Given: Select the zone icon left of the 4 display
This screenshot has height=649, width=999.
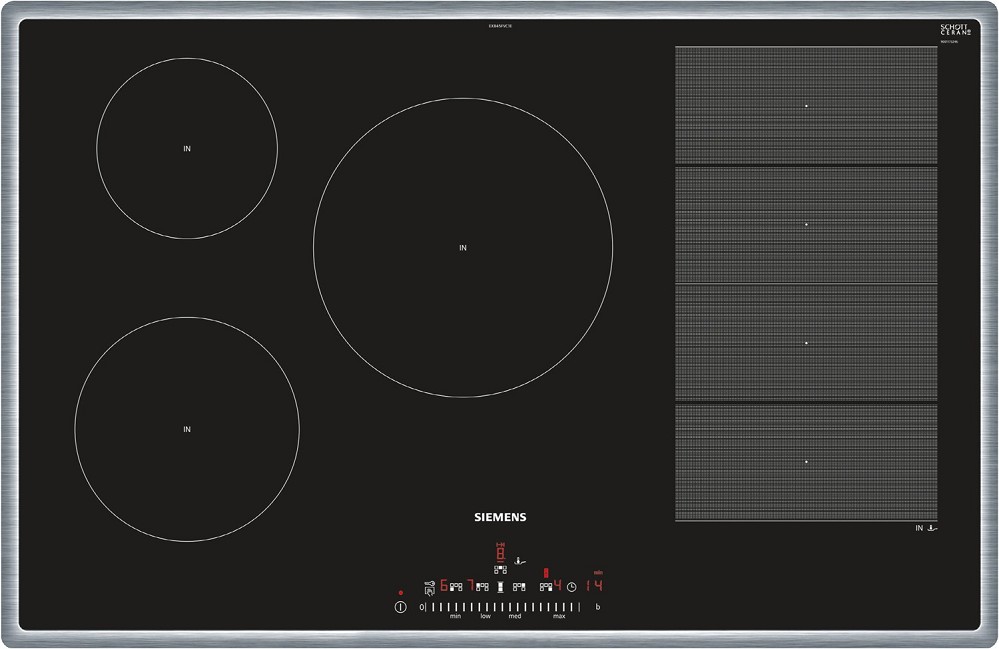Looking at the screenshot, I should 545,587.
